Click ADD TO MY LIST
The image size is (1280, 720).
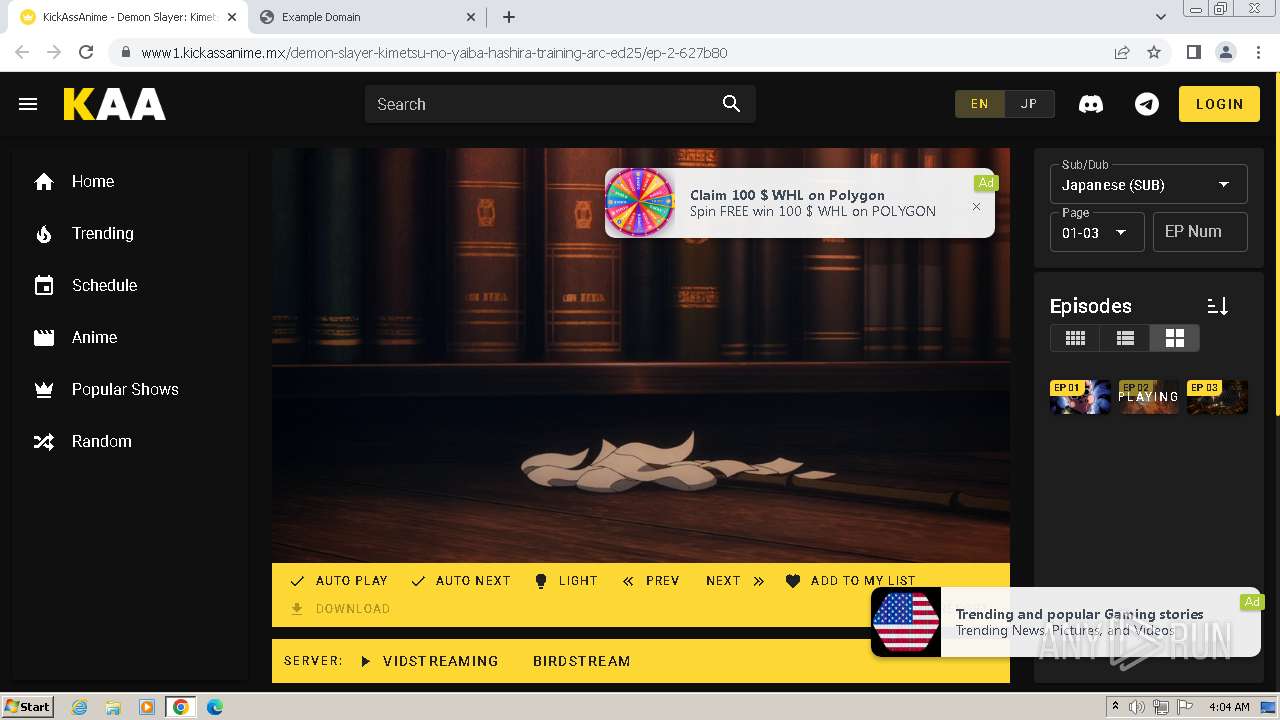click(x=850, y=581)
